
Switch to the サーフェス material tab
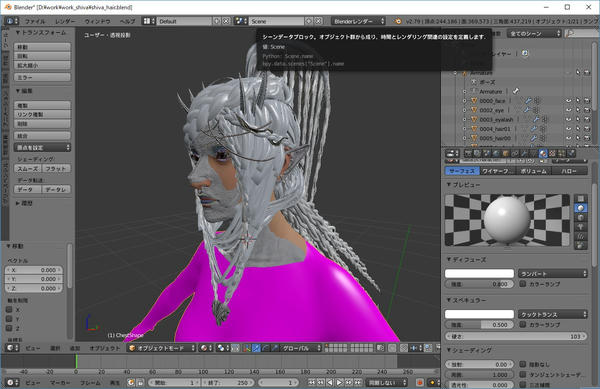462,171
